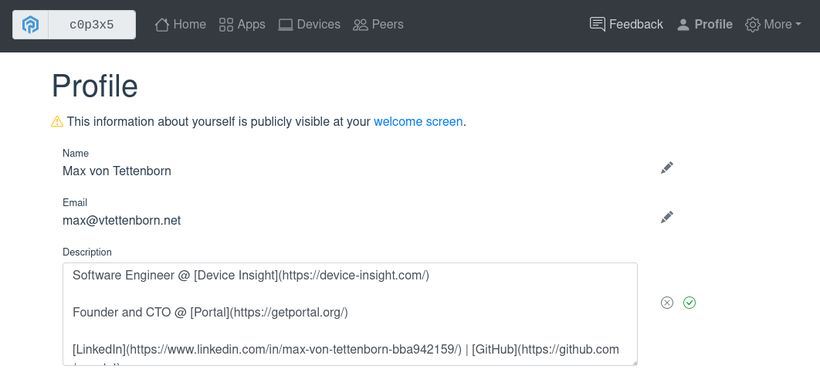This screenshot has width=820, height=386.
Task: Open the Peers section
Action: pos(378,25)
